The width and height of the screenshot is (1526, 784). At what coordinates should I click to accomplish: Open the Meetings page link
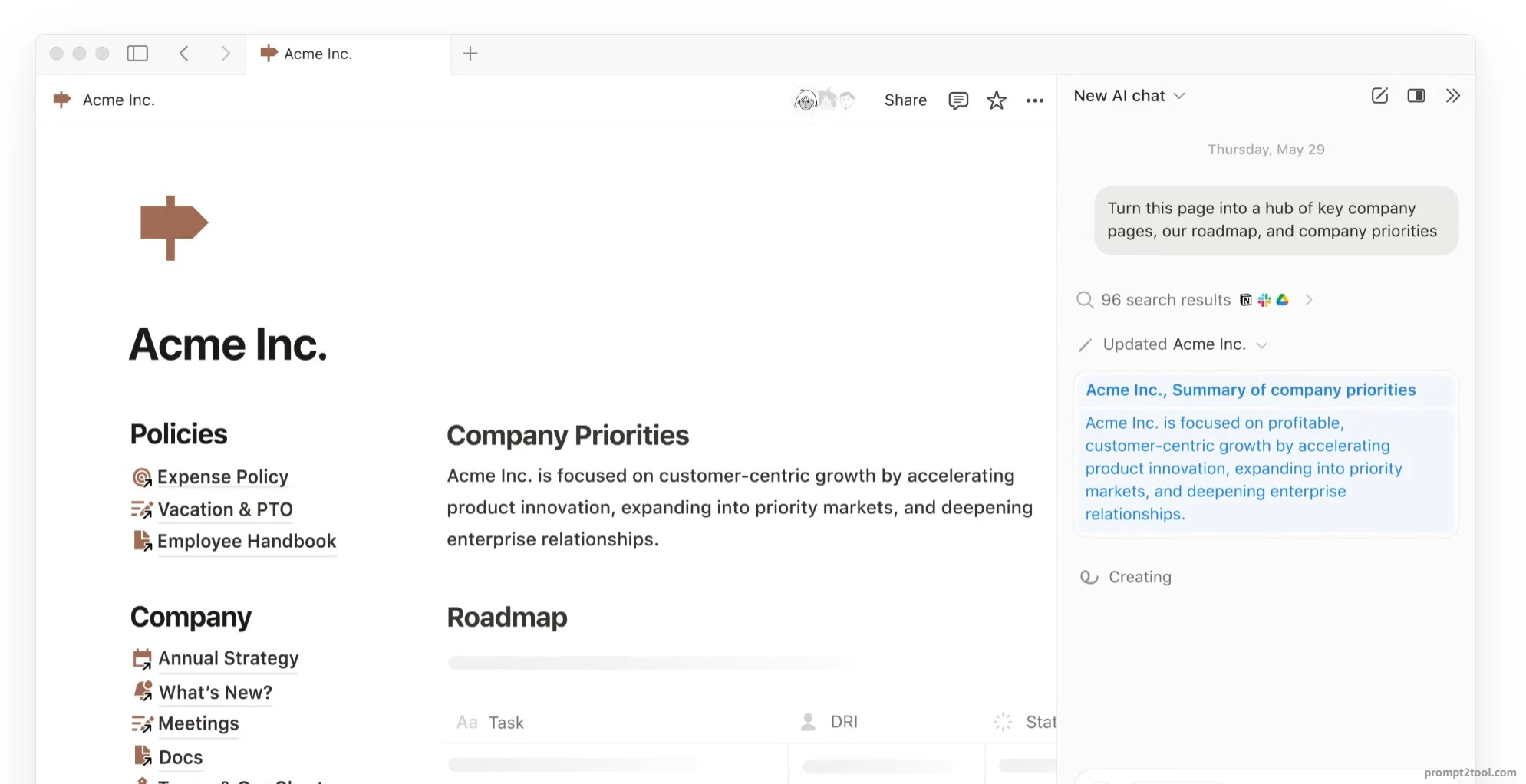199,723
